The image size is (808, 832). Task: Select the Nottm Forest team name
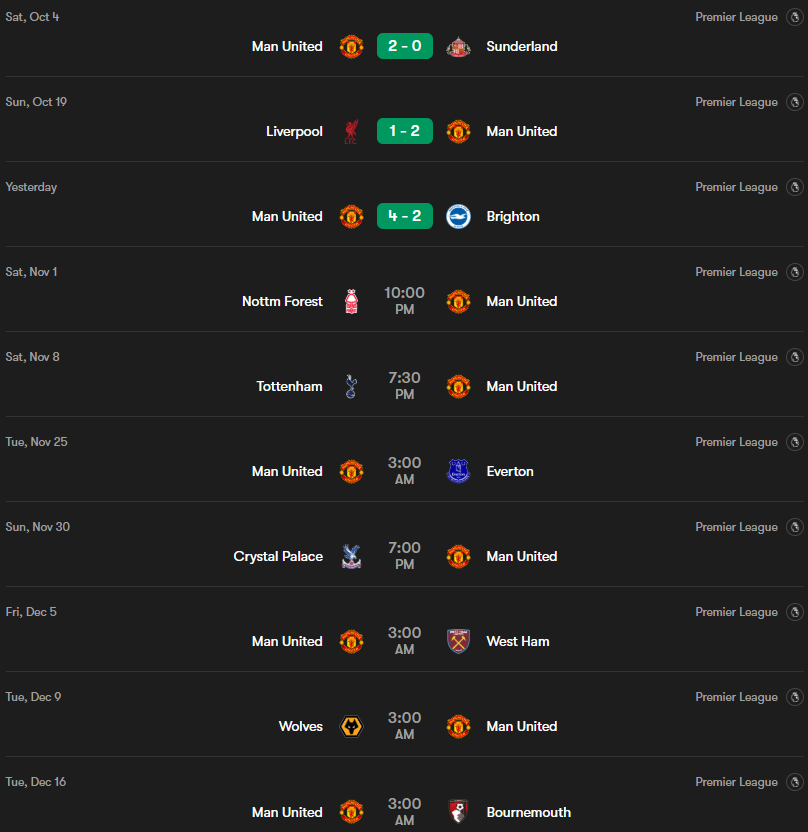(x=282, y=302)
